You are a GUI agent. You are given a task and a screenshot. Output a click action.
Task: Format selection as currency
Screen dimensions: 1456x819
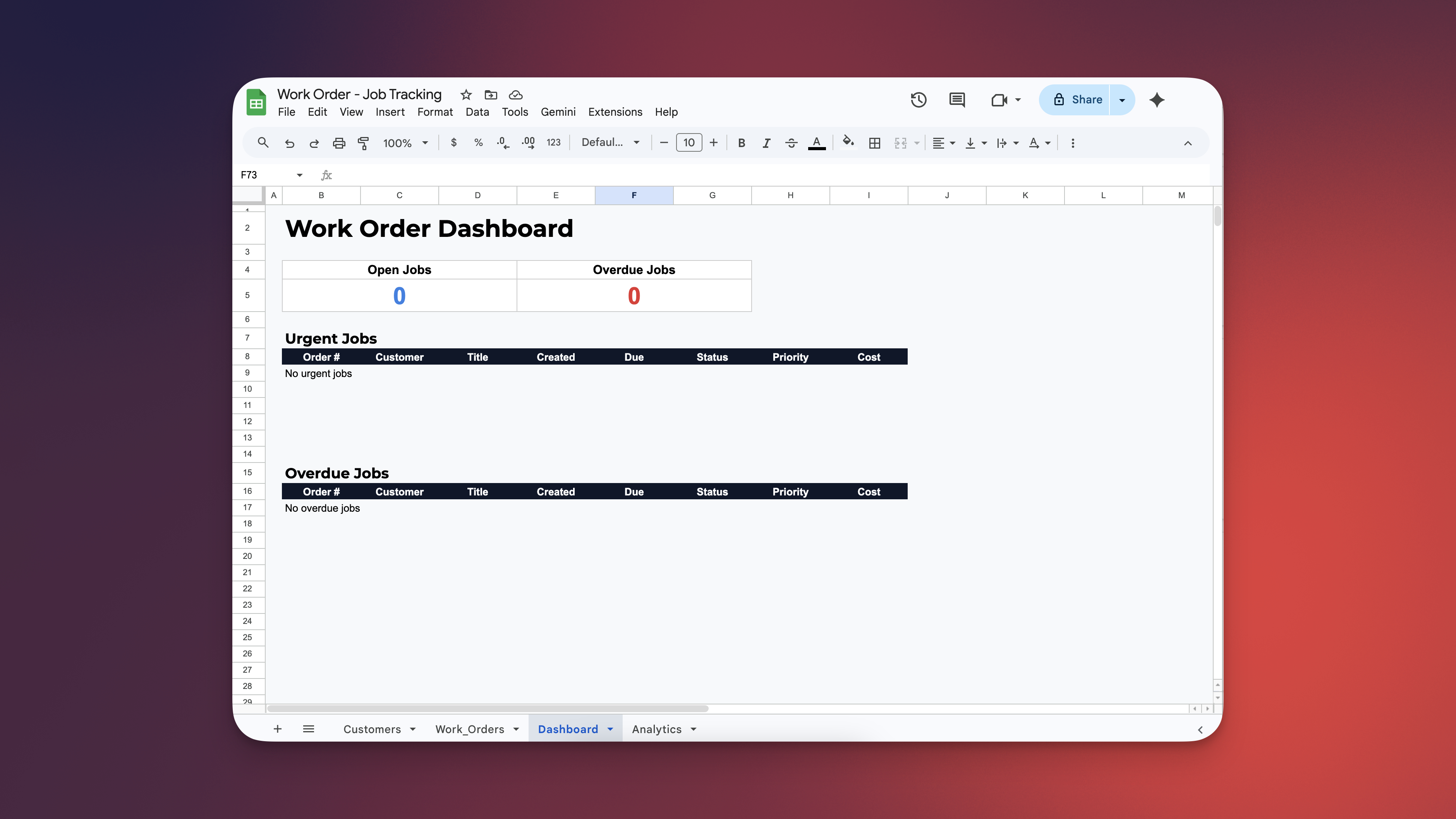(x=453, y=143)
